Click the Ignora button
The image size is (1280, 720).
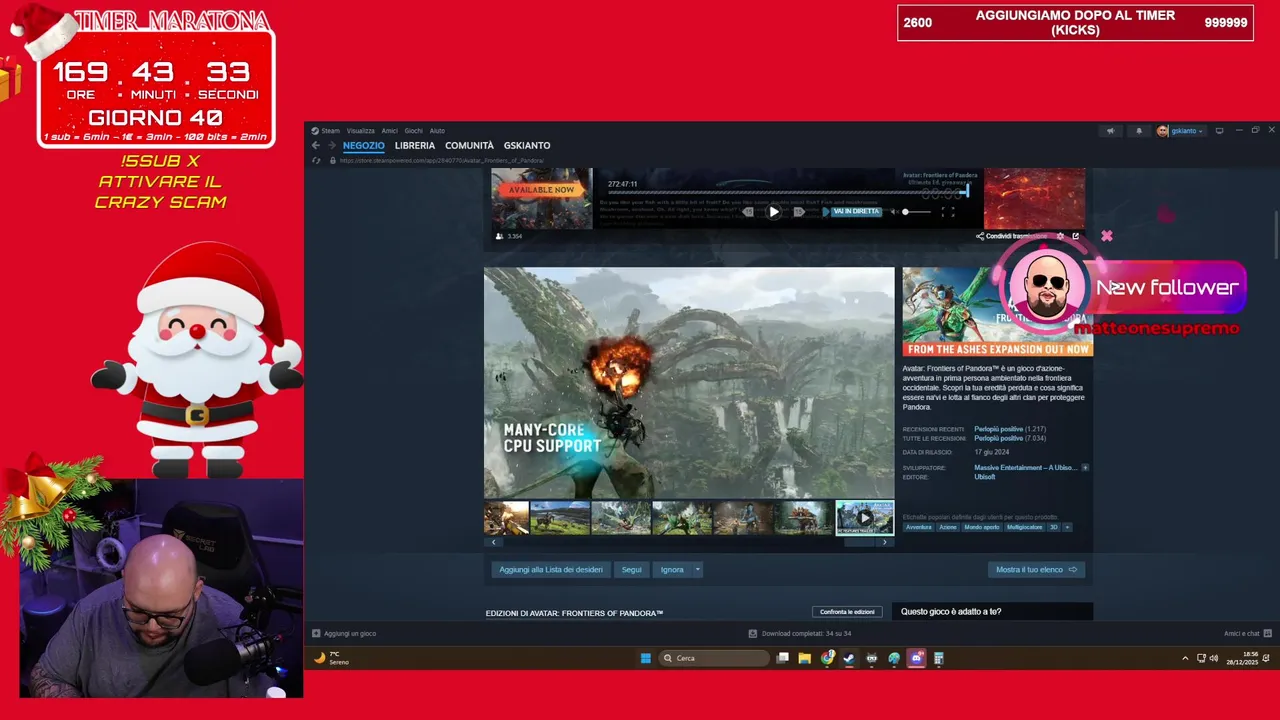(x=672, y=570)
